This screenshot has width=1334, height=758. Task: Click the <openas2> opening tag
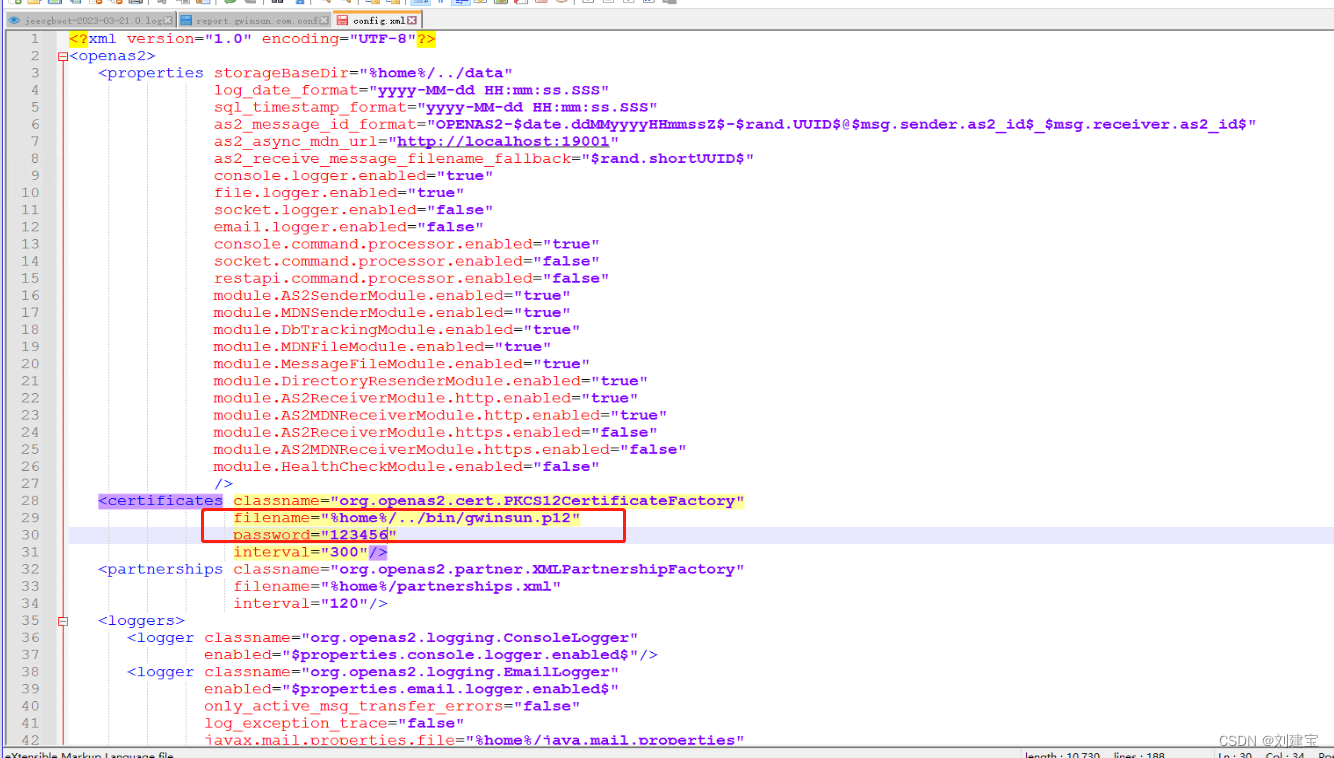[112, 56]
